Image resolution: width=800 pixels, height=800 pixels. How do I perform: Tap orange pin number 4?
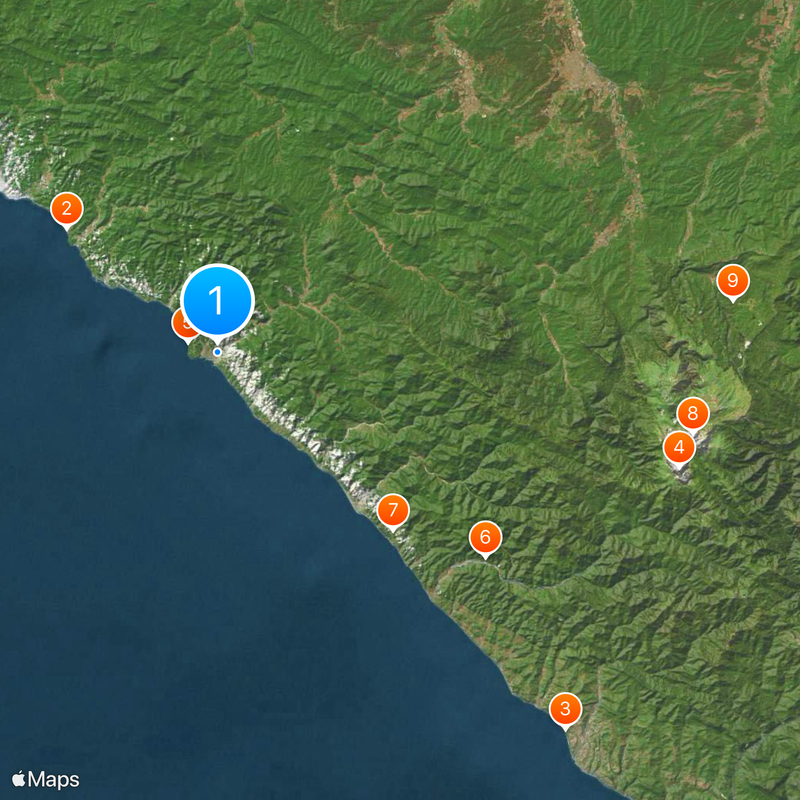pyautogui.click(x=679, y=448)
